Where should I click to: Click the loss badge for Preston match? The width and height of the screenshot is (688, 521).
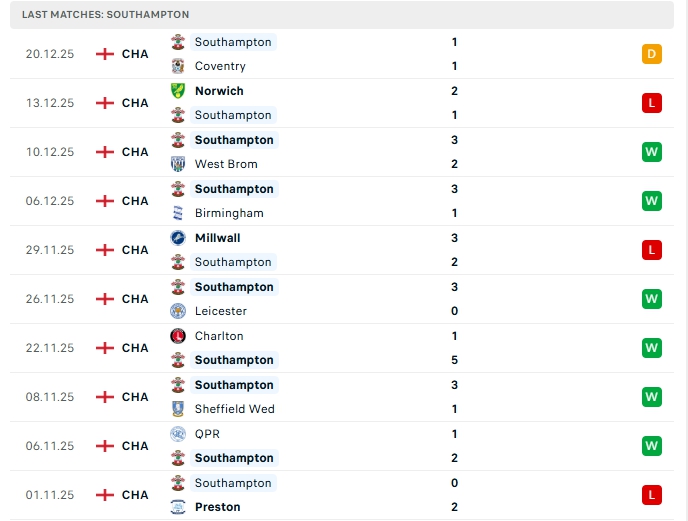tap(652, 495)
